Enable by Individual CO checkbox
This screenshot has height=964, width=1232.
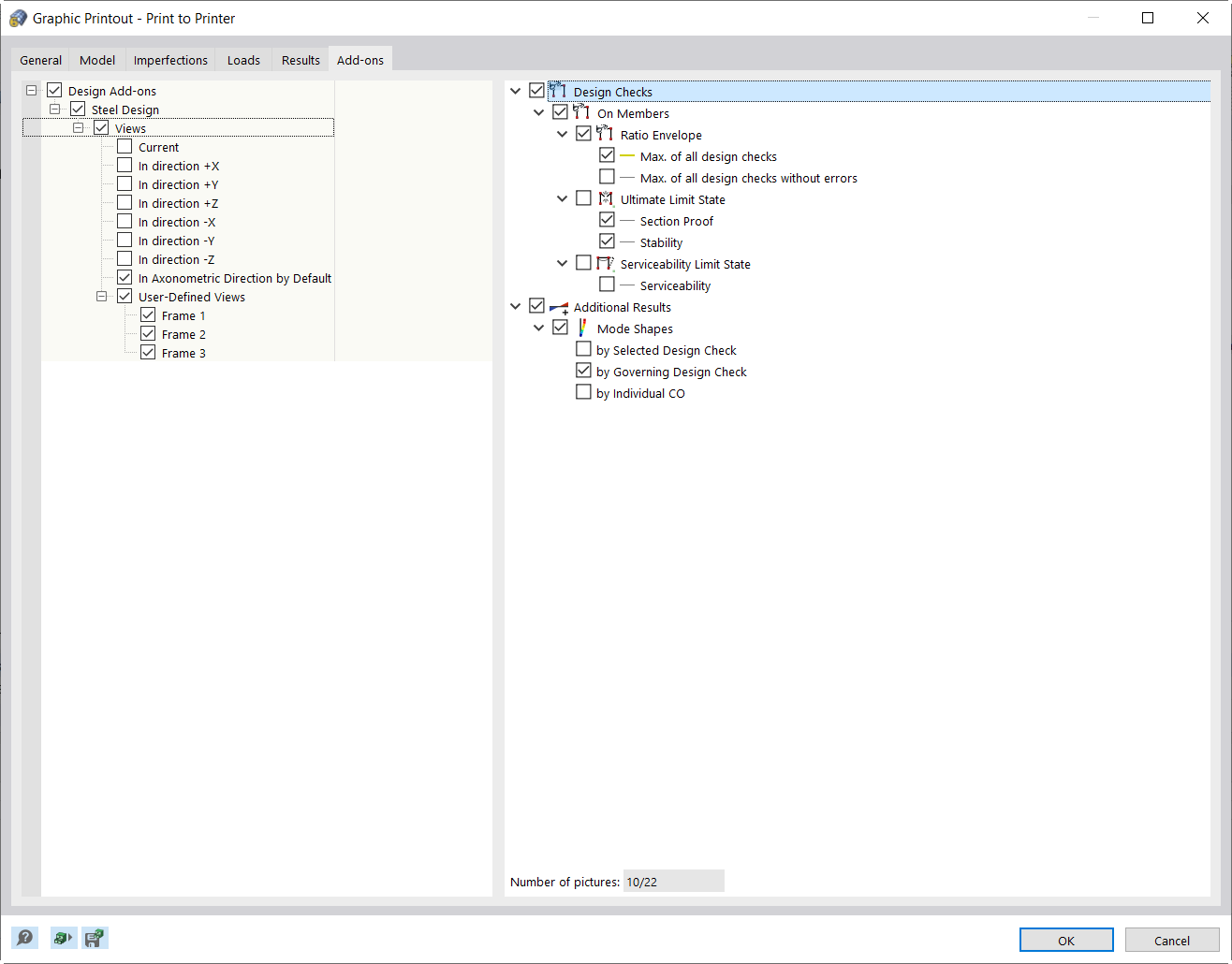click(x=583, y=392)
